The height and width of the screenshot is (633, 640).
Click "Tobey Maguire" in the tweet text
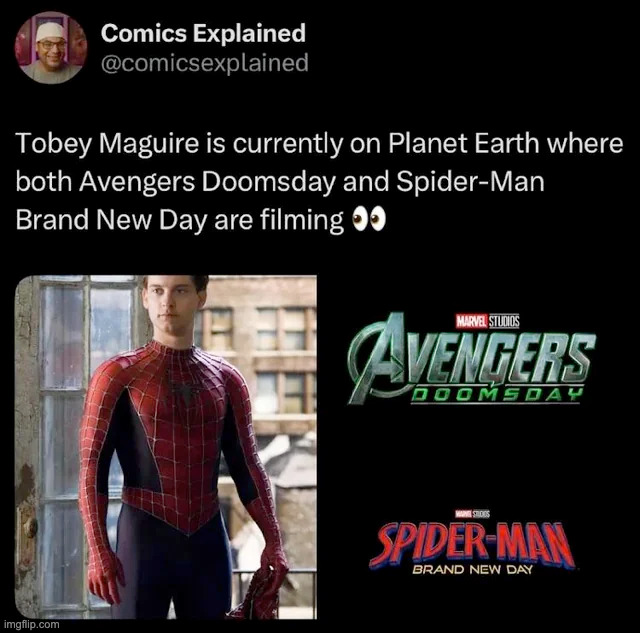coord(85,145)
